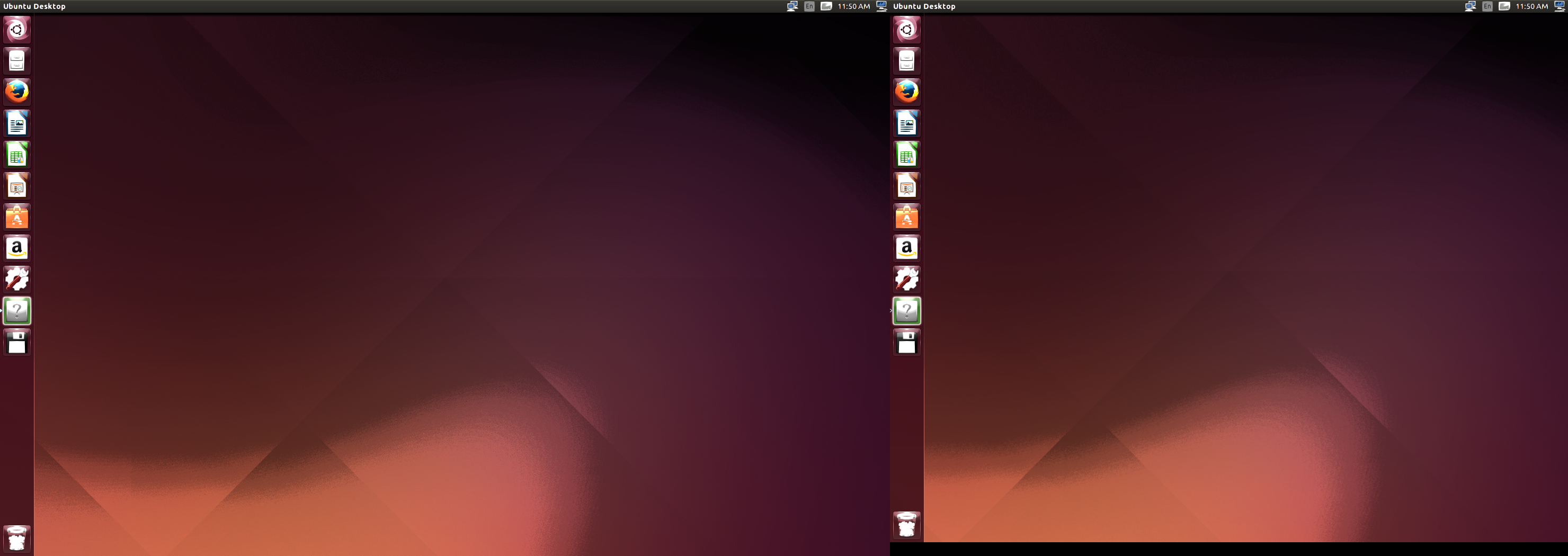The width and height of the screenshot is (1568, 556).
Task: Launch Firefox from the left monitor launcher
Action: point(17,92)
